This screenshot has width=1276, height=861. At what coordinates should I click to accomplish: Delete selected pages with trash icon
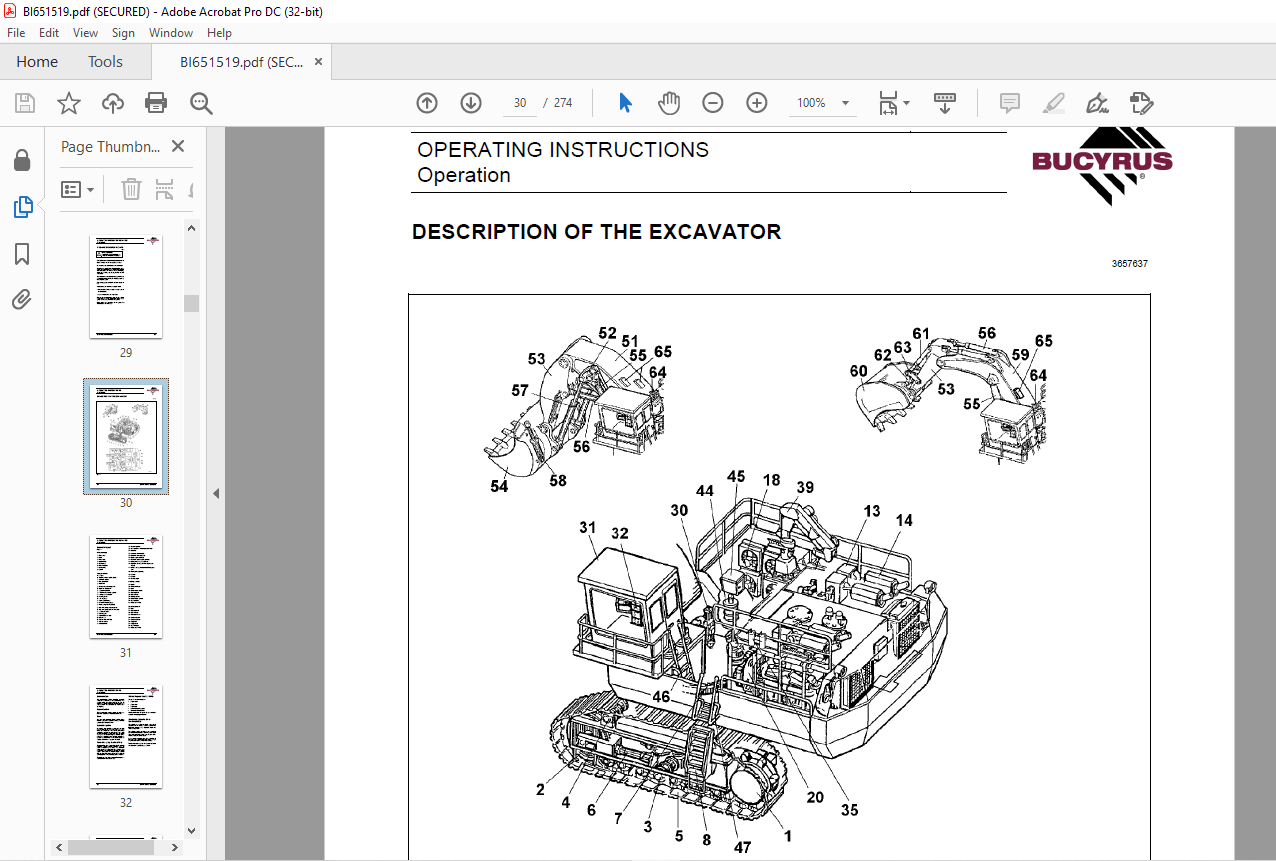[x=131, y=189]
